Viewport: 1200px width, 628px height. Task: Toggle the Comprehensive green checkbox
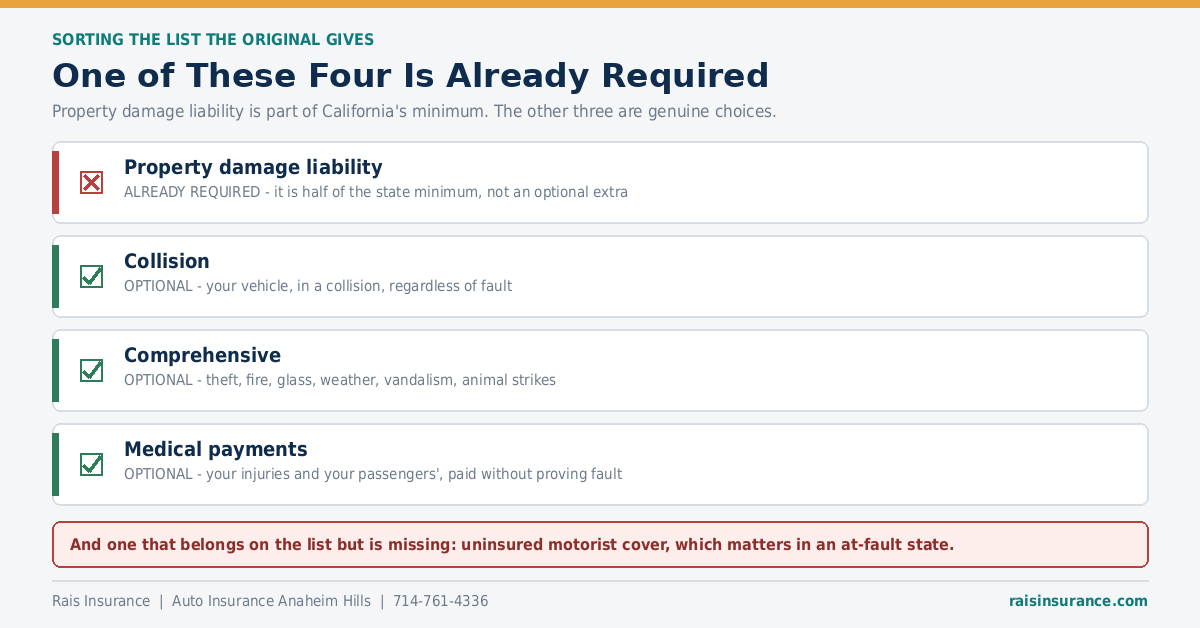(91, 370)
